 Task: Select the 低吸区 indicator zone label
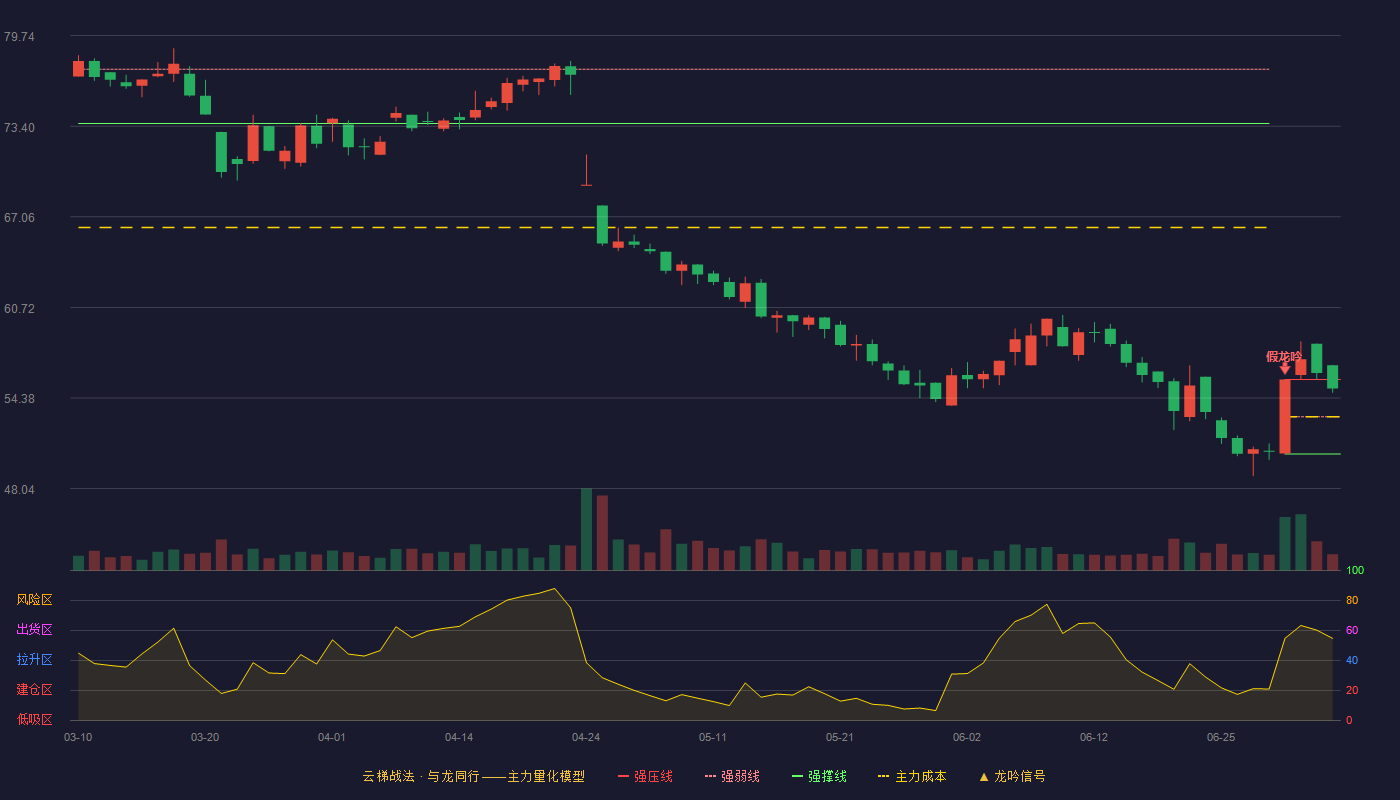34,719
